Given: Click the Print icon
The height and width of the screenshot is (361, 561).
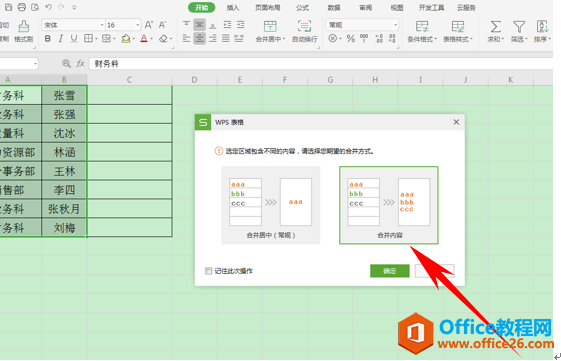Looking at the screenshot, I should point(21,7).
